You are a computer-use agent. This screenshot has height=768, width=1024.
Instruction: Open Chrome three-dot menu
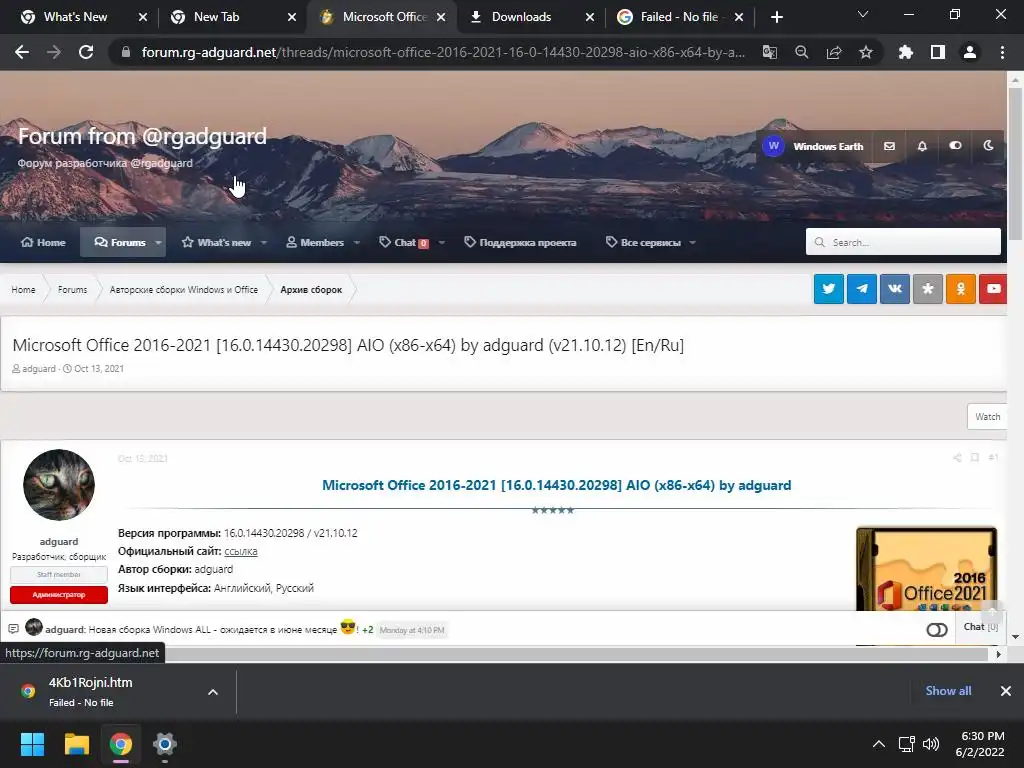[x=1002, y=52]
